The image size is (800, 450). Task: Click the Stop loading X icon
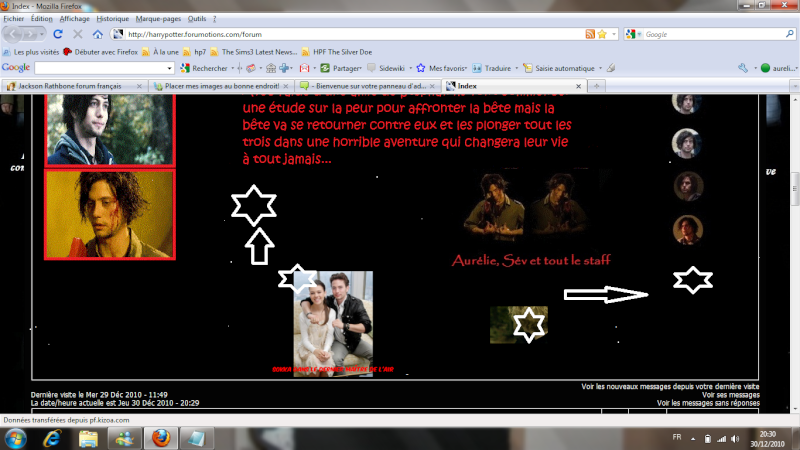(x=78, y=34)
